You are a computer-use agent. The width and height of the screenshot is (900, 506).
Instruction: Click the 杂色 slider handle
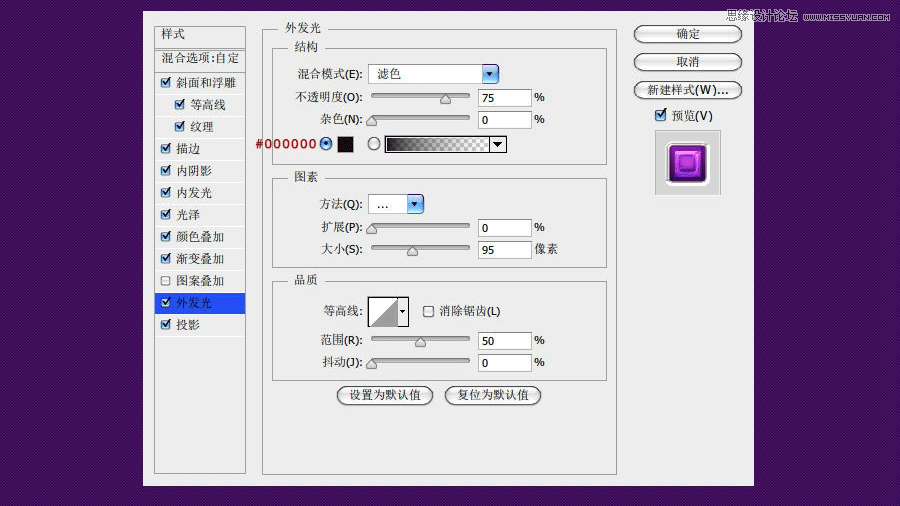pos(372,120)
